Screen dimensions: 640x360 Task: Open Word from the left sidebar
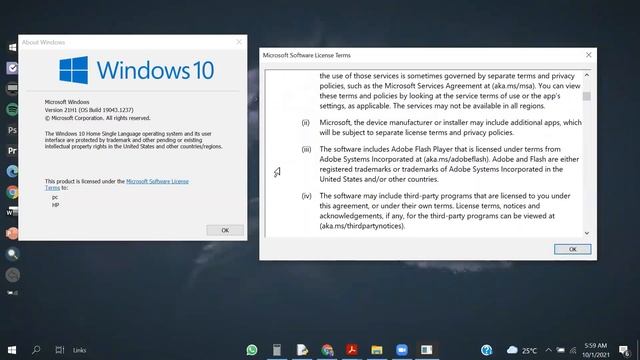(x=12, y=212)
